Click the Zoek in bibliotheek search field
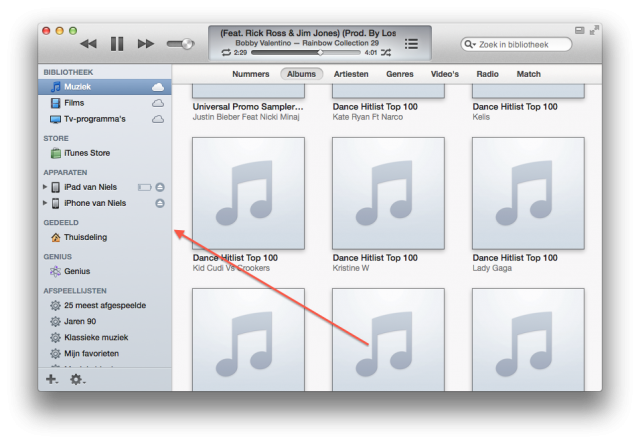The image size is (640, 444). pyautogui.click(x=516, y=44)
